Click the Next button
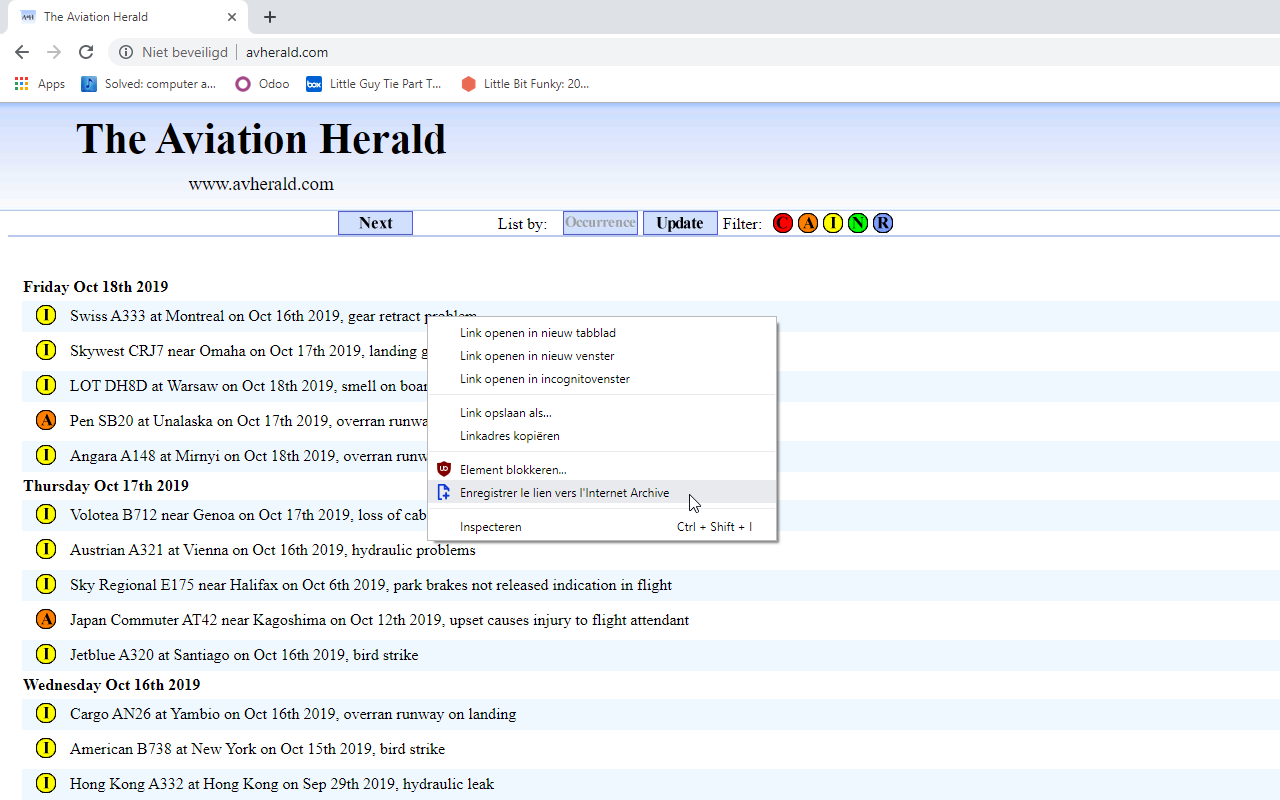Viewport: 1280px width, 800px height. [375, 223]
